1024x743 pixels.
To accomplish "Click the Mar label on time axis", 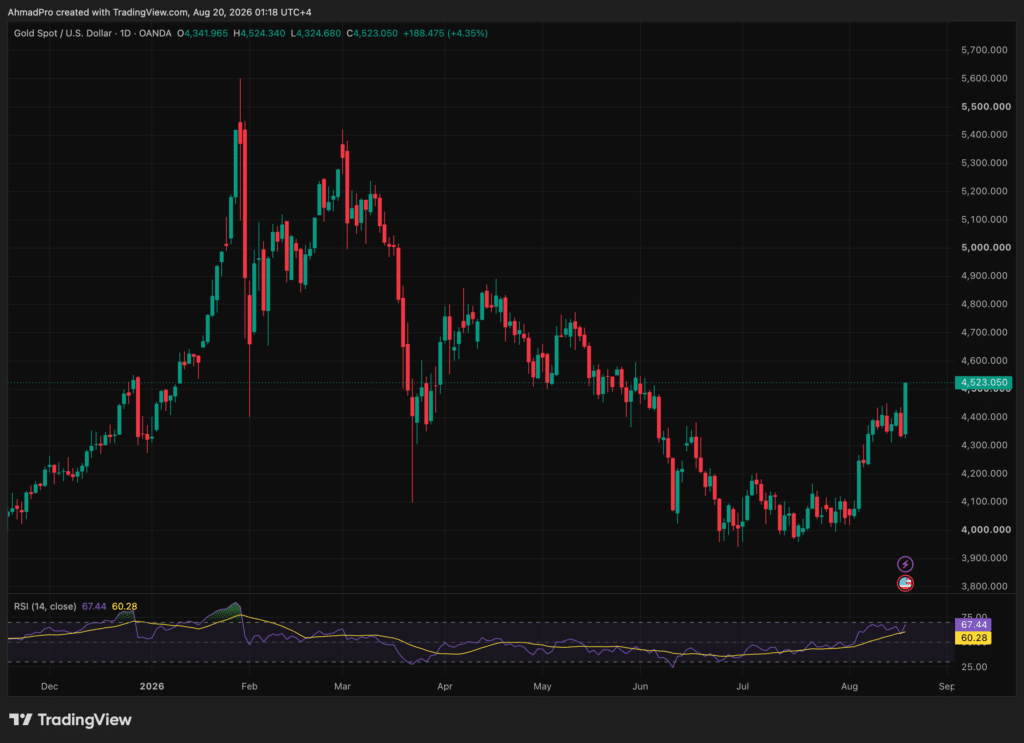I will tap(342, 686).
